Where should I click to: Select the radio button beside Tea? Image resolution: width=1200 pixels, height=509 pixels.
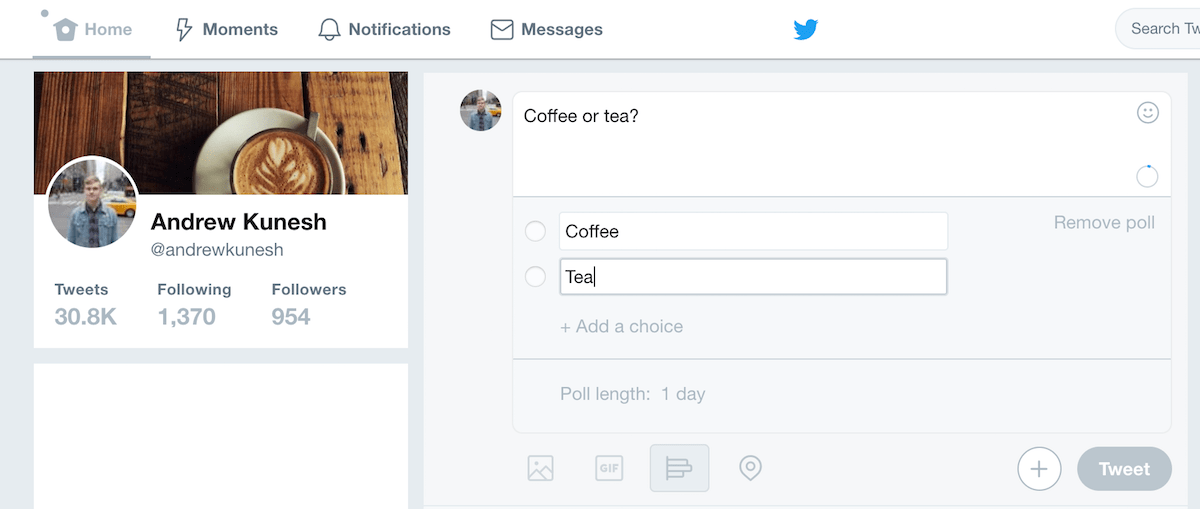point(535,277)
